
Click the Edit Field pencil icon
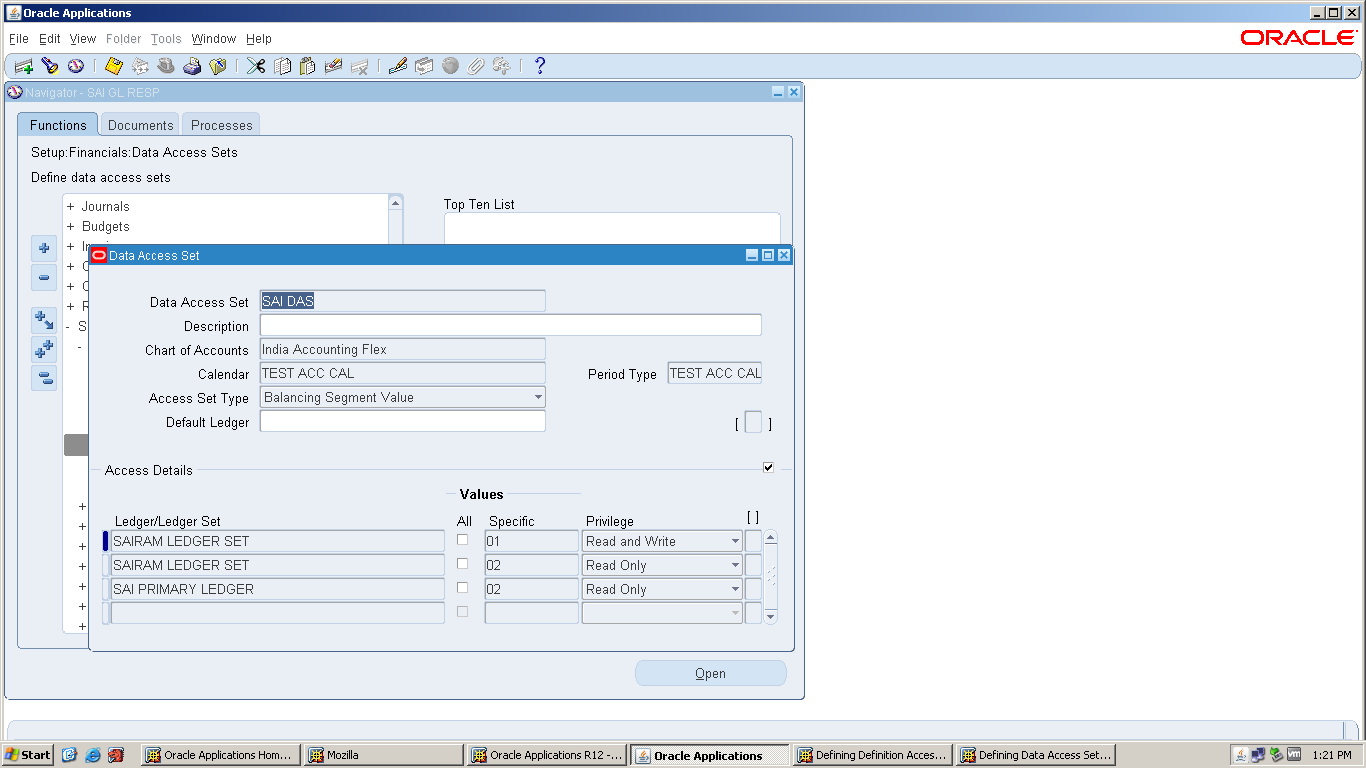(397, 66)
